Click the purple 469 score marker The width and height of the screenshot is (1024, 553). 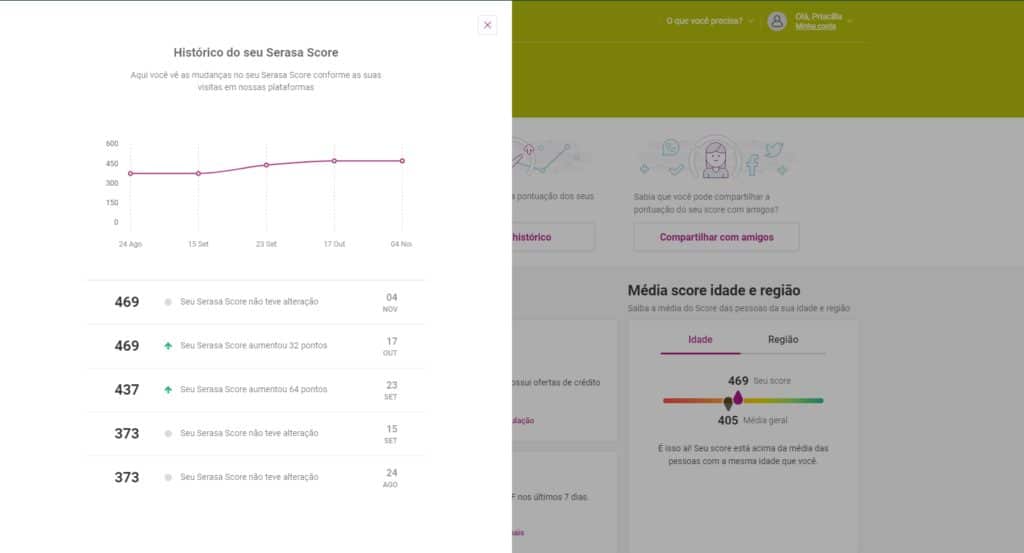(x=738, y=397)
